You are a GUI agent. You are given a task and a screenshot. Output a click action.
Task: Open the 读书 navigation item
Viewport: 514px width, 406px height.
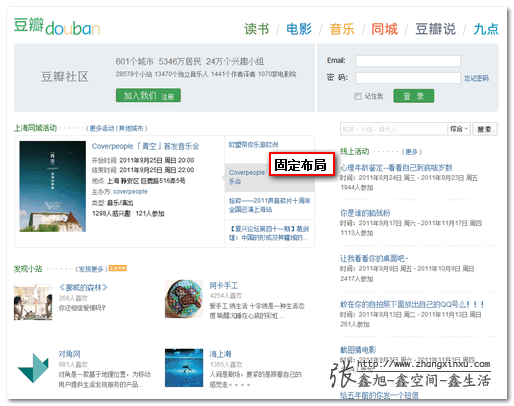click(256, 29)
